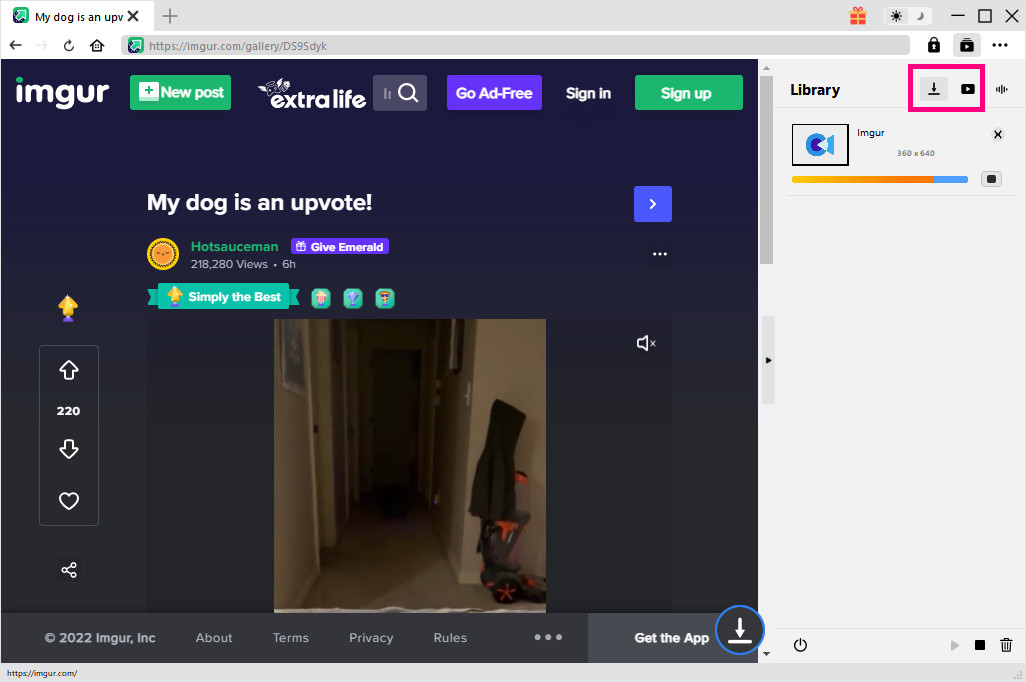Click the Sign up button

(688, 93)
